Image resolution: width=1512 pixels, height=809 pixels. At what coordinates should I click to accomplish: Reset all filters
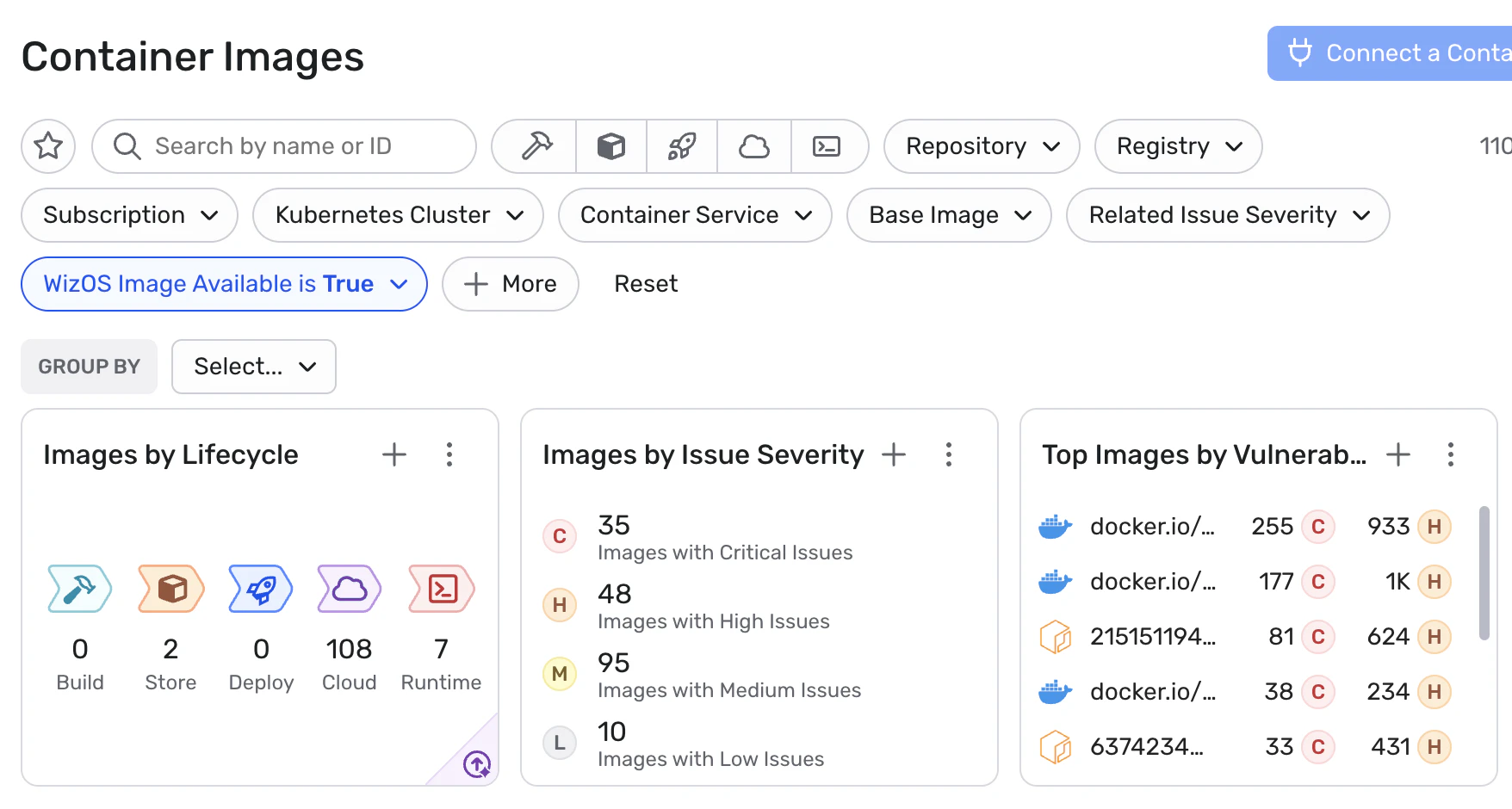646,284
